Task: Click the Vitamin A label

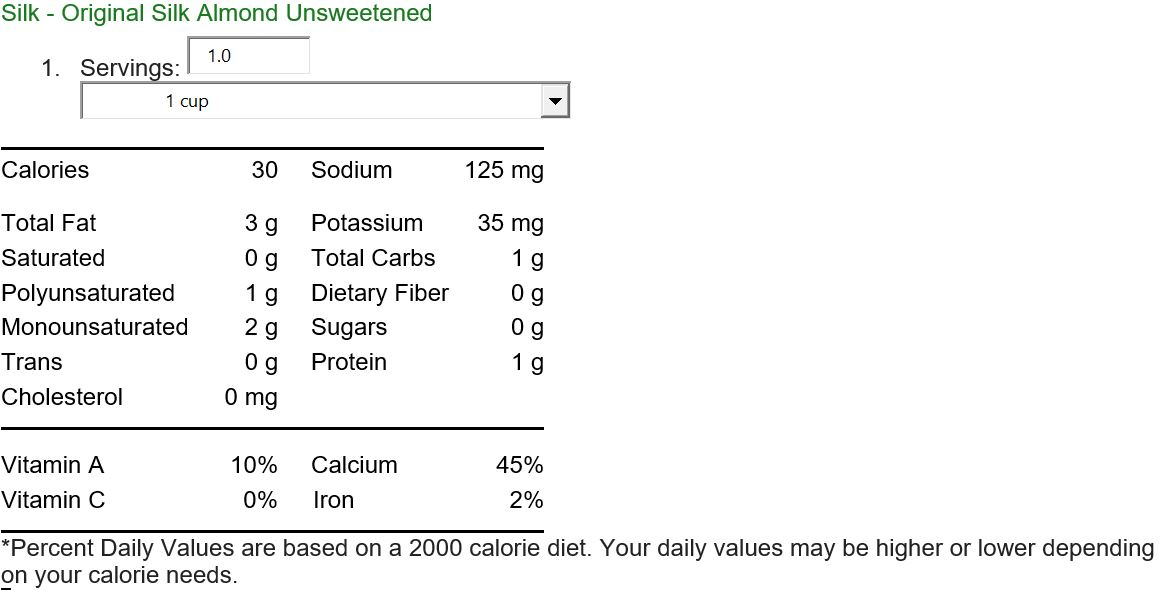Action: click(x=53, y=465)
